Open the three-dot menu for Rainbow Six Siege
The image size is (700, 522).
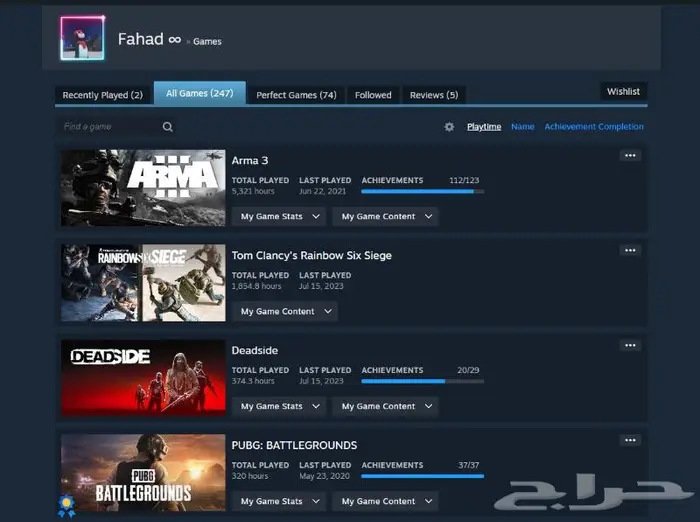pos(630,251)
